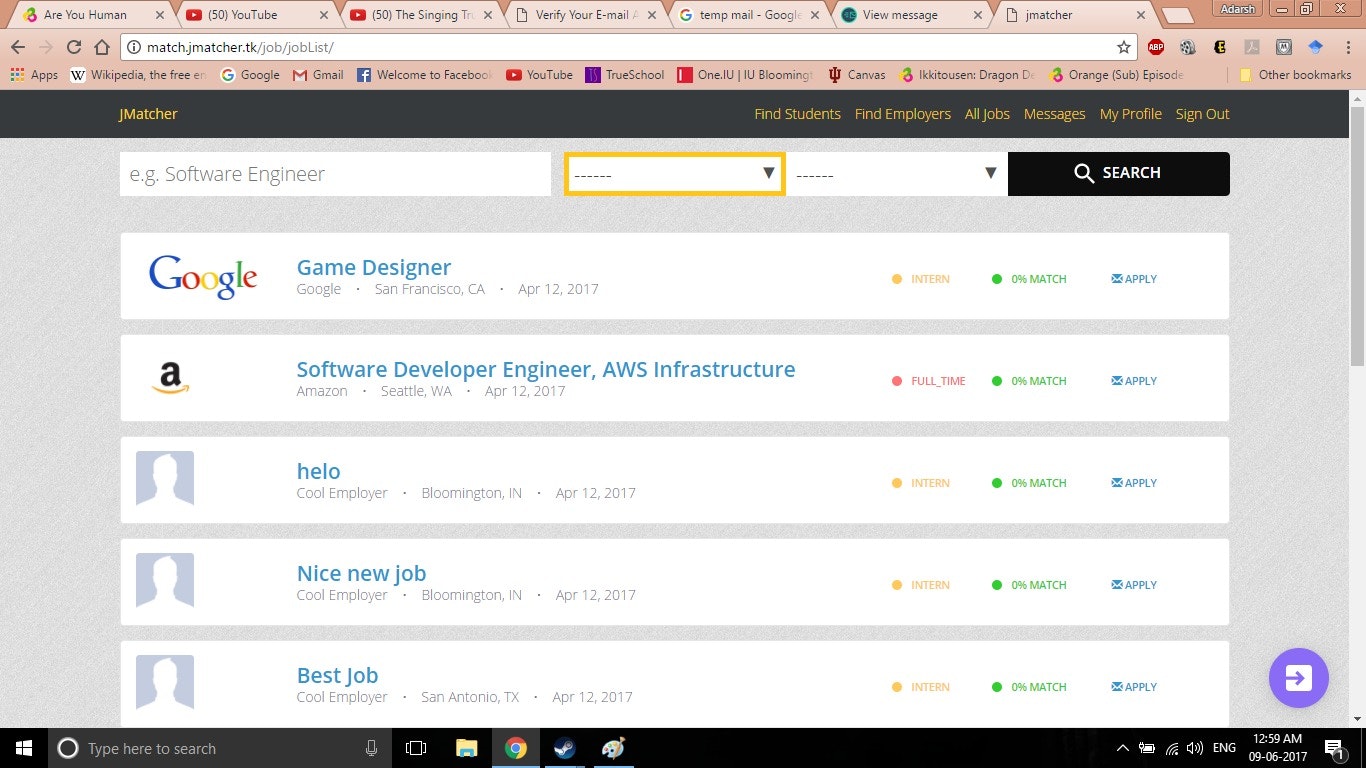Go to the browser home icon
The height and width of the screenshot is (768, 1366).
point(102,47)
